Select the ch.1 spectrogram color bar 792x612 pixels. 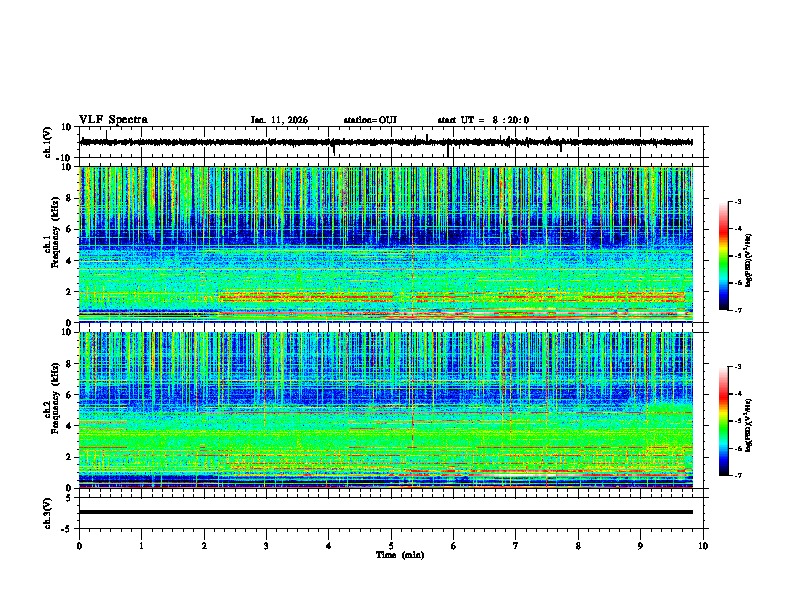tap(723, 256)
